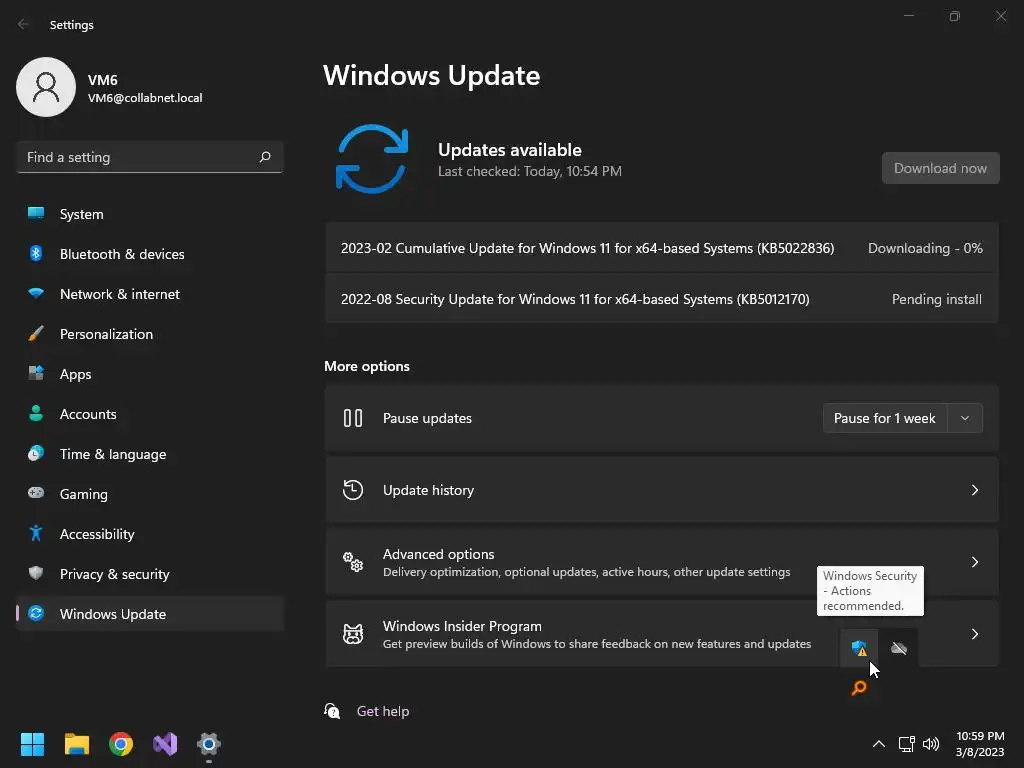Click the Downloading - 0% status
Screen dimensions: 1024x768
tap(925, 248)
